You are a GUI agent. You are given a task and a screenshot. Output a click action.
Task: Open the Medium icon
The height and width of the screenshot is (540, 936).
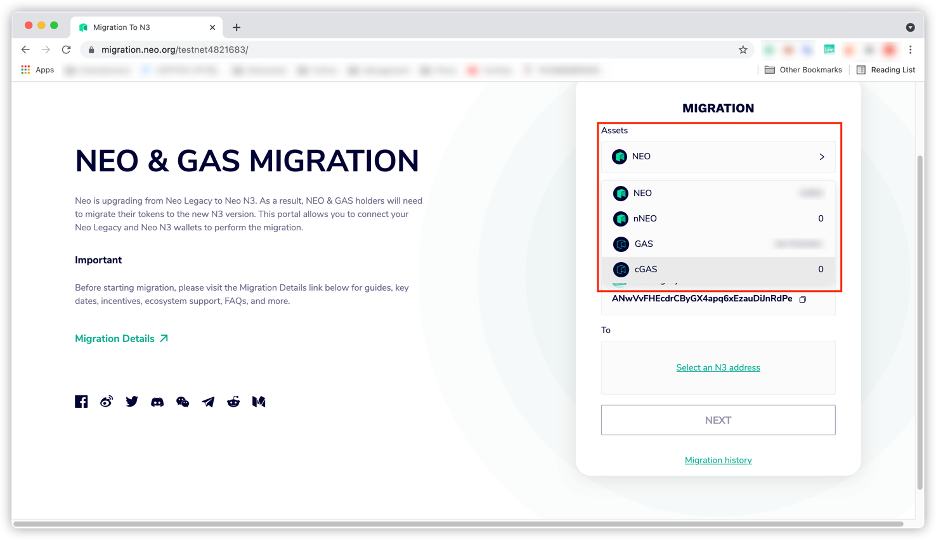(258, 401)
